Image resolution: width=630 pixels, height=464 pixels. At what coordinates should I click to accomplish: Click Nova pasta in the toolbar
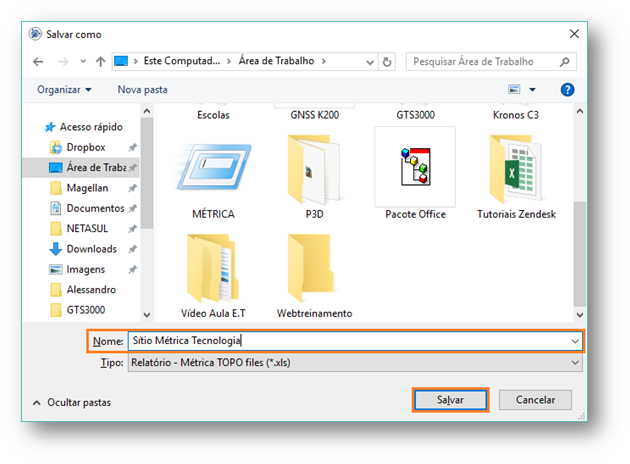point(143,89)
